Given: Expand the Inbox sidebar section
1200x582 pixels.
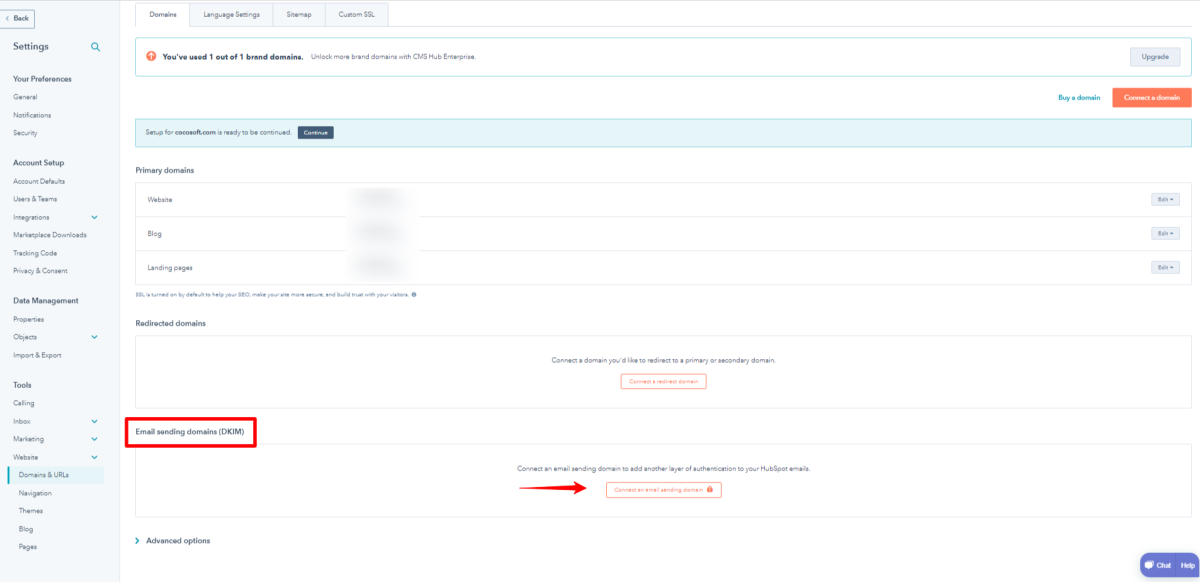Looking at the screenshot, I should pyautogui.click(x=95, y=421).
